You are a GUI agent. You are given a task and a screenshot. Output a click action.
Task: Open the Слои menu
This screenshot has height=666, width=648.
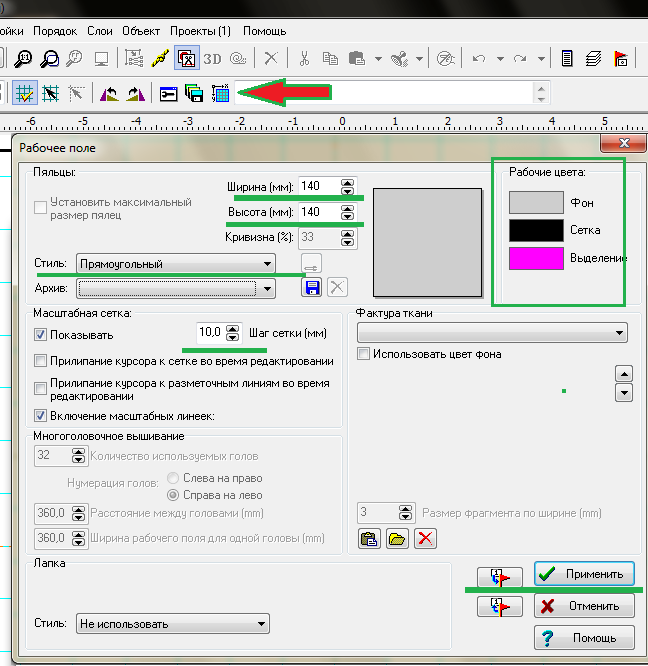[x=99, y=31]
